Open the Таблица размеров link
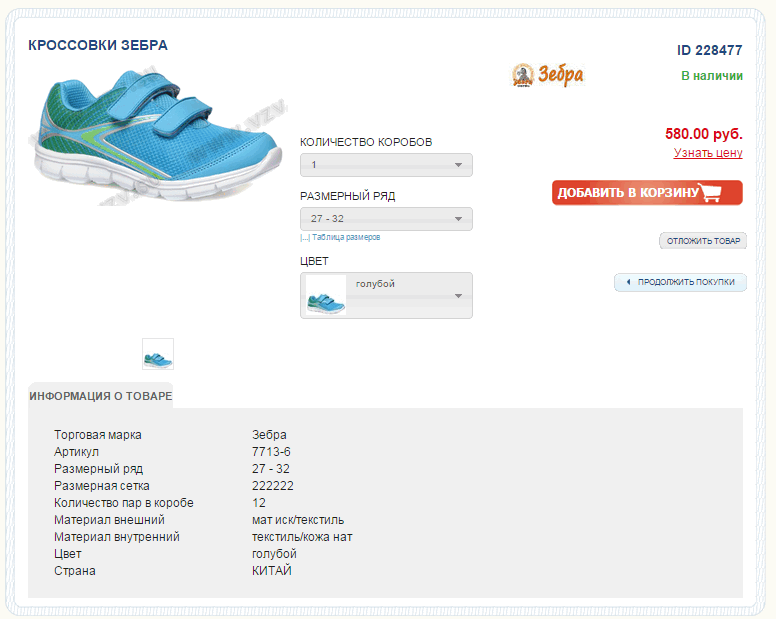The image size is (776, 619). pyautogui.click(x=346, y=238)
